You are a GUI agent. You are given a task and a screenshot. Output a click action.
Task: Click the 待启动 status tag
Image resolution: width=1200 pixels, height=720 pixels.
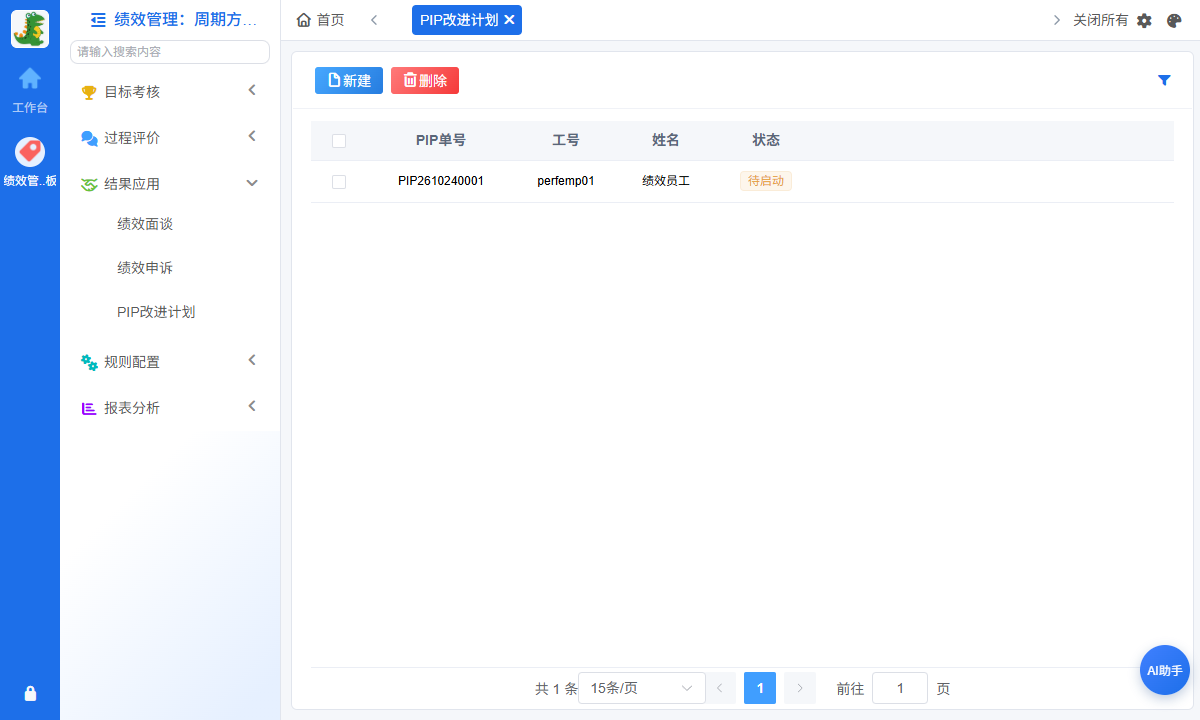pos(766,182)
